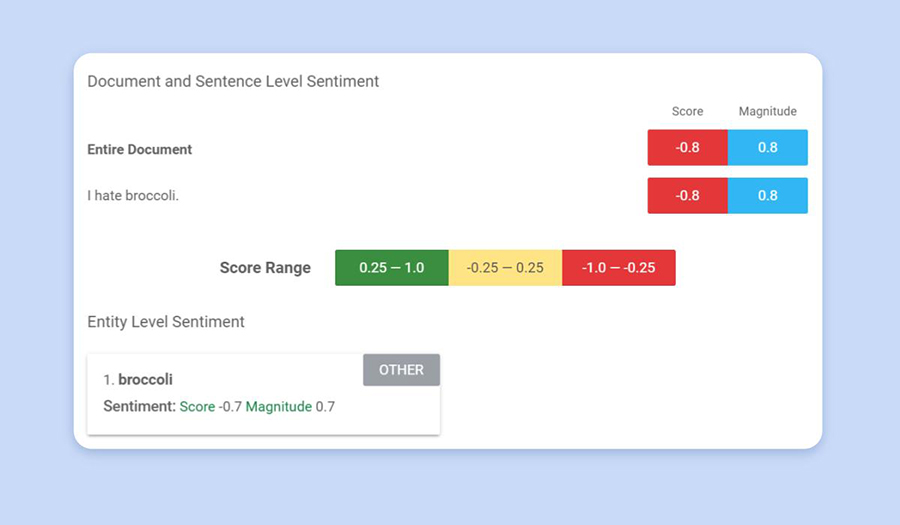Click the Magnitude column header
The width and height of the screenshot is (900, 525).
(x=767, y=112)
